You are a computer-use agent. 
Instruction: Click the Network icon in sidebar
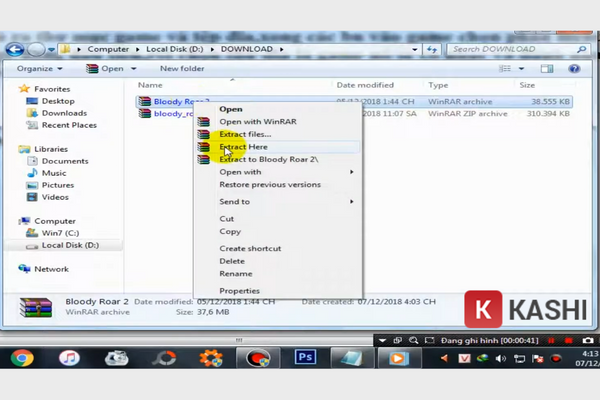click(x=51, y=269)
